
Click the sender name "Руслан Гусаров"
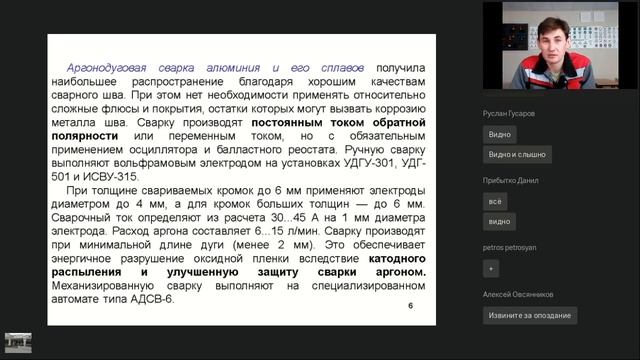click(x=509, y=113)
